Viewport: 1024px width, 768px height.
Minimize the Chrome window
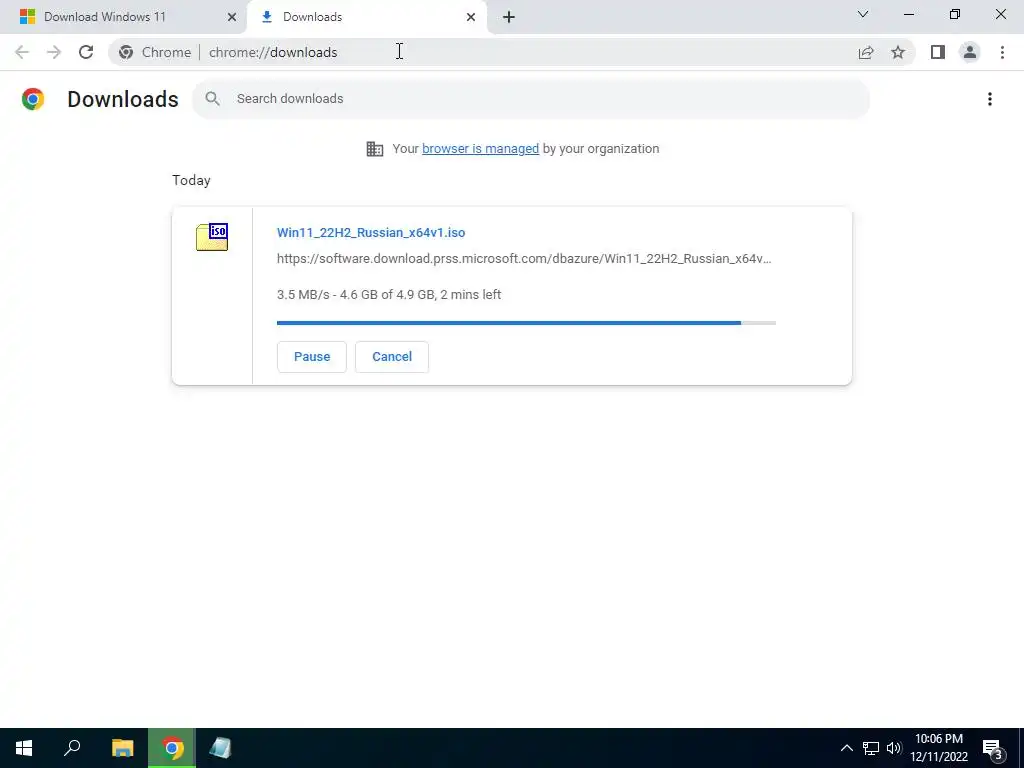pos(909,14)
